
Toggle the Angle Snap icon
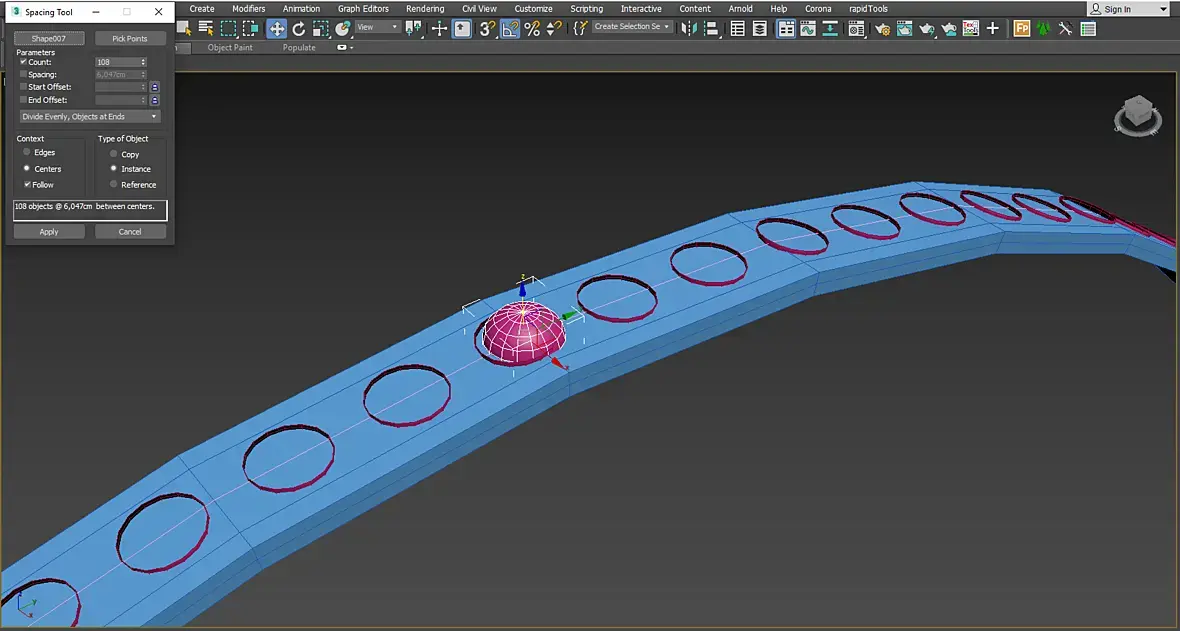pyautogui.click(x=510, y=29)
